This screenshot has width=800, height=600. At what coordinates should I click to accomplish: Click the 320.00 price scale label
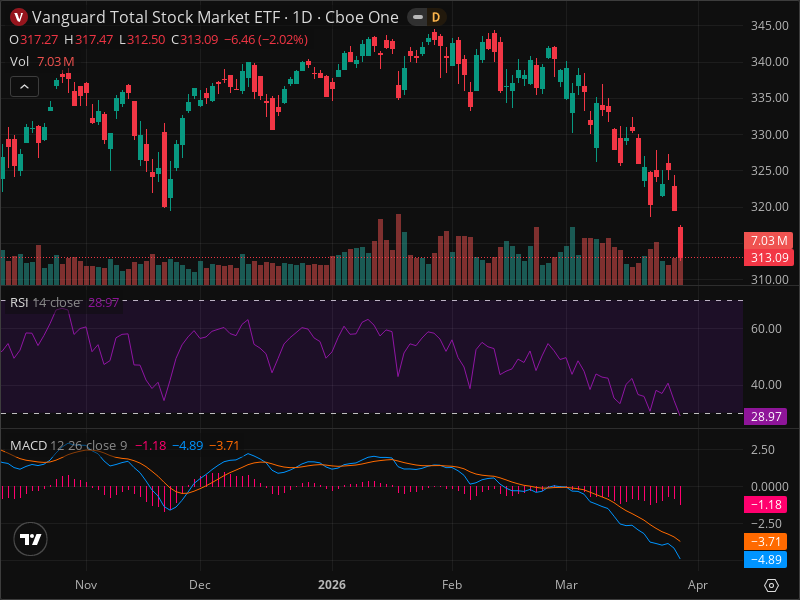769,207
